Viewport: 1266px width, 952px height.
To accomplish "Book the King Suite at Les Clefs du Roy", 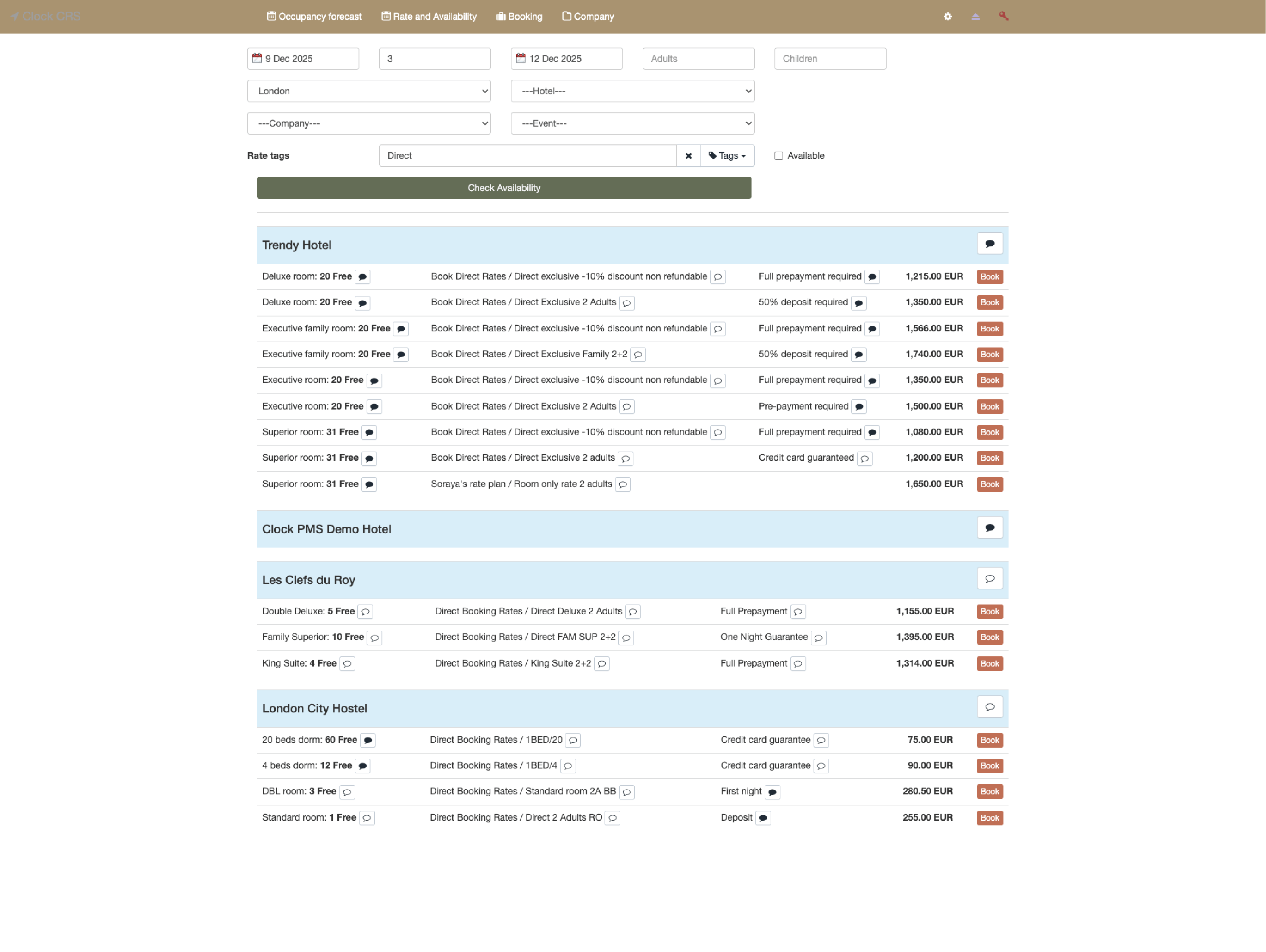I will tap(989, 664).
